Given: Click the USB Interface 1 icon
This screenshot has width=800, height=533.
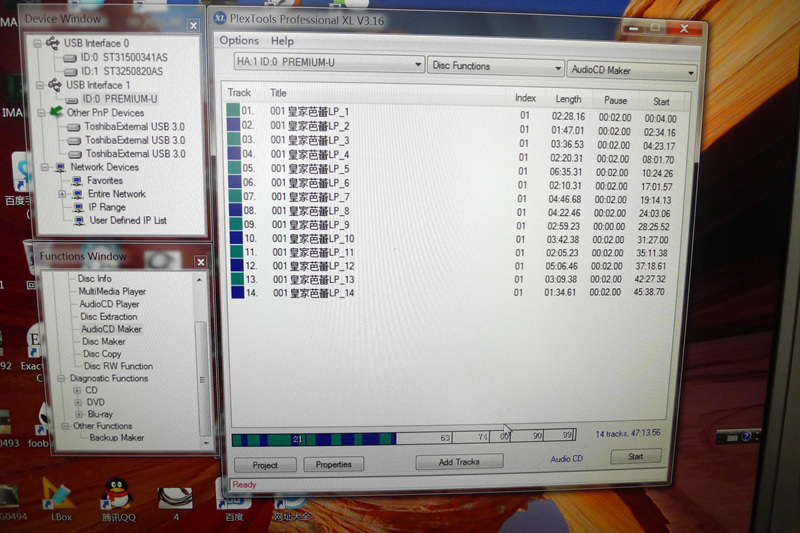Looking at the screenshot, I should click(55, 85).
